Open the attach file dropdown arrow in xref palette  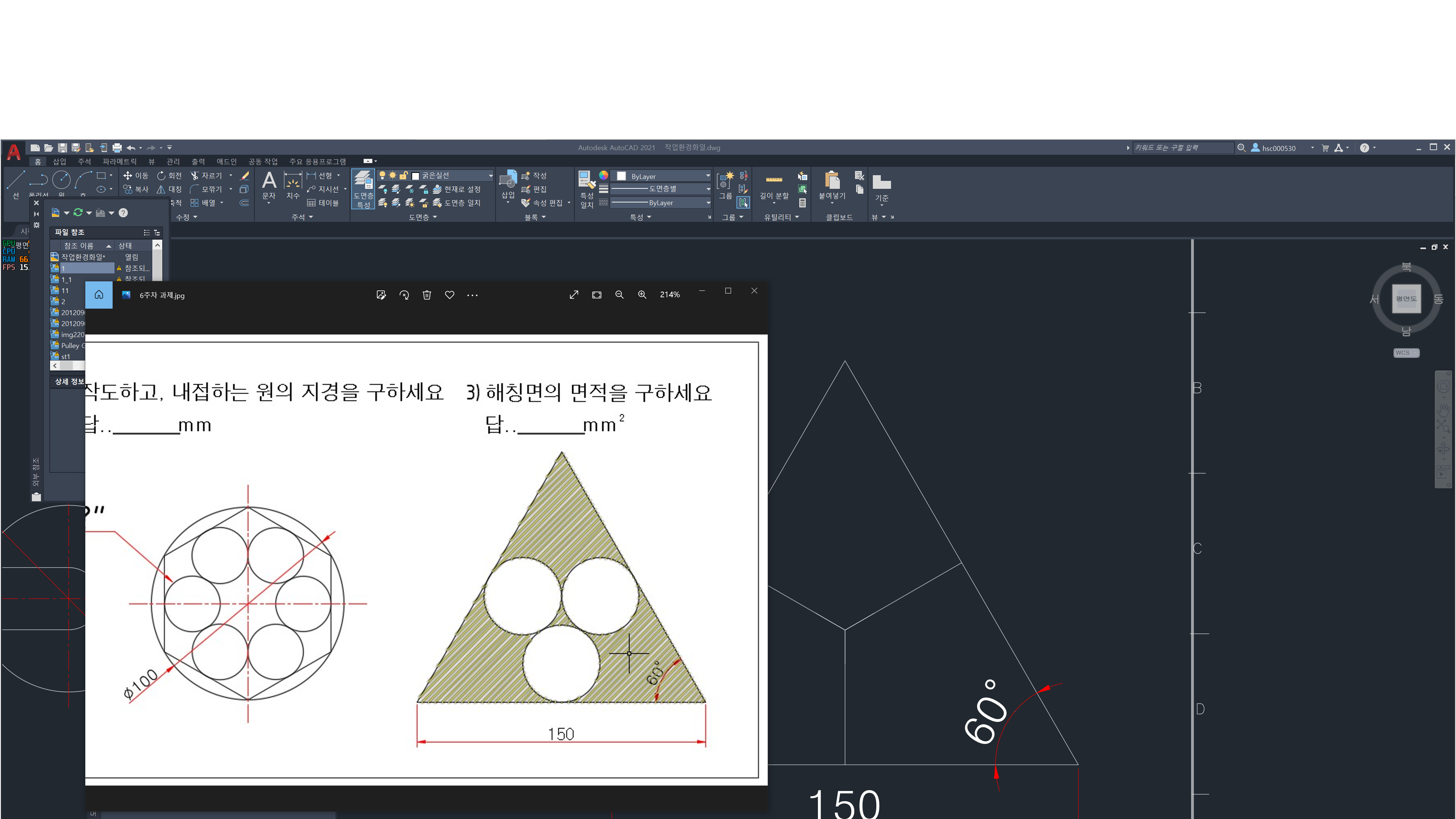click(67, 213)
